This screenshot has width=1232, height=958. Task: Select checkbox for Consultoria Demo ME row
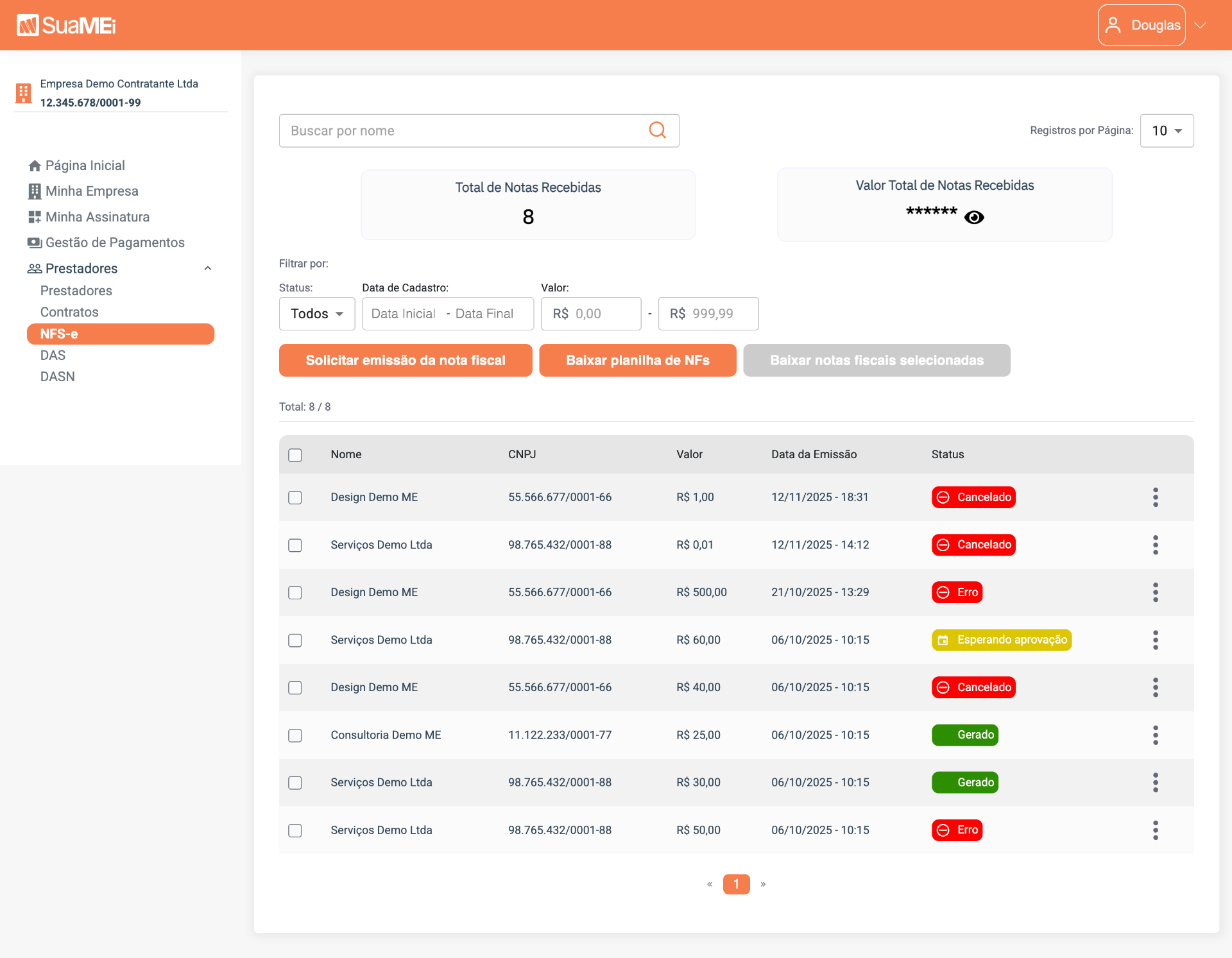click(295, 735)
